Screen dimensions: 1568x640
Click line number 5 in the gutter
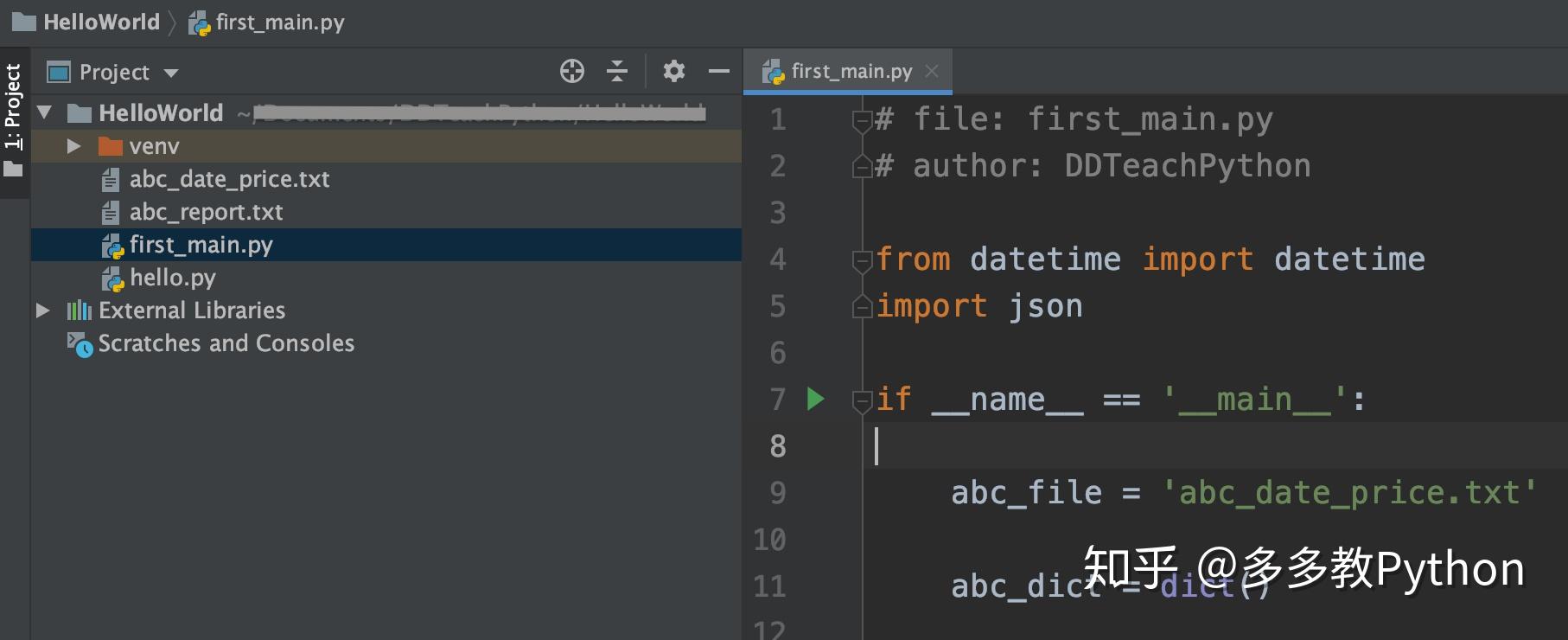pos(778,306)
